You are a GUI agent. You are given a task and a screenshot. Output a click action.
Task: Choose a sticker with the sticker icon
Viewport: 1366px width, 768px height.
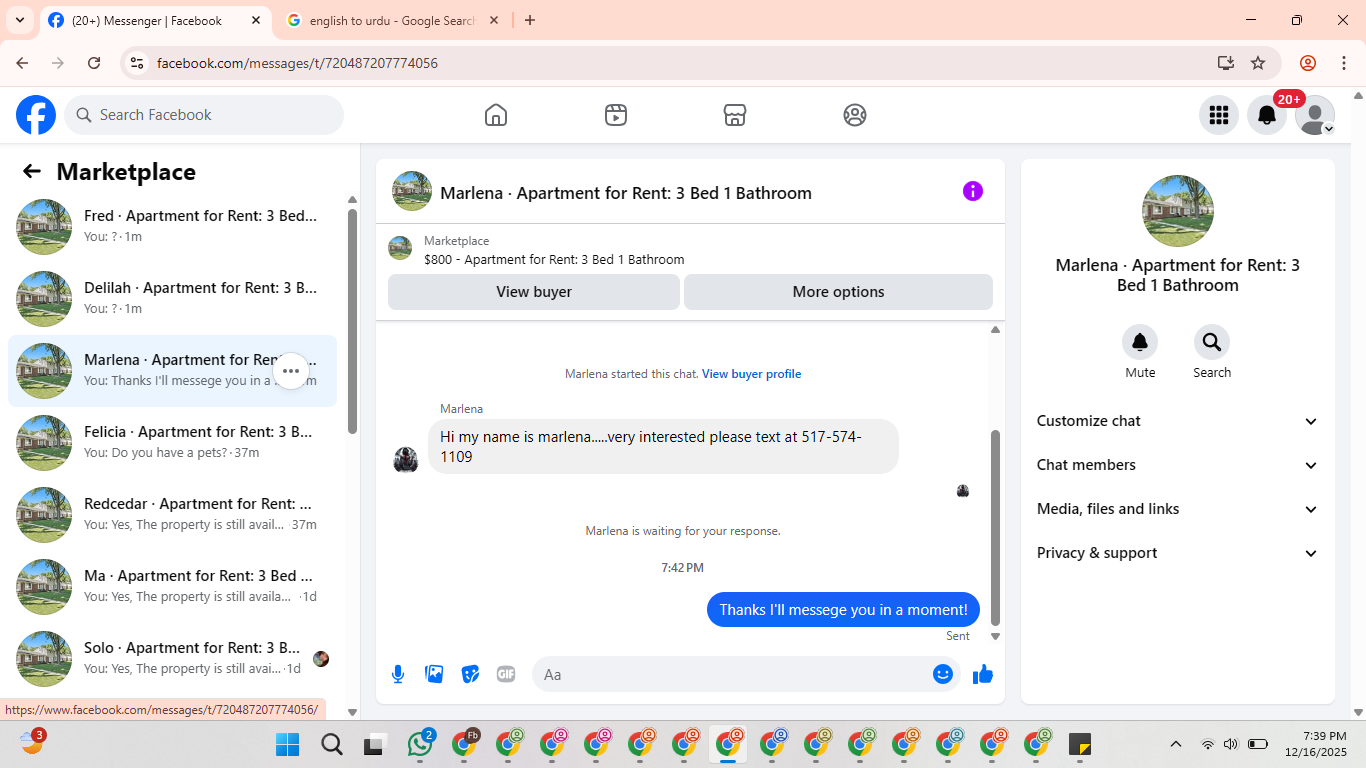(470, 674)
